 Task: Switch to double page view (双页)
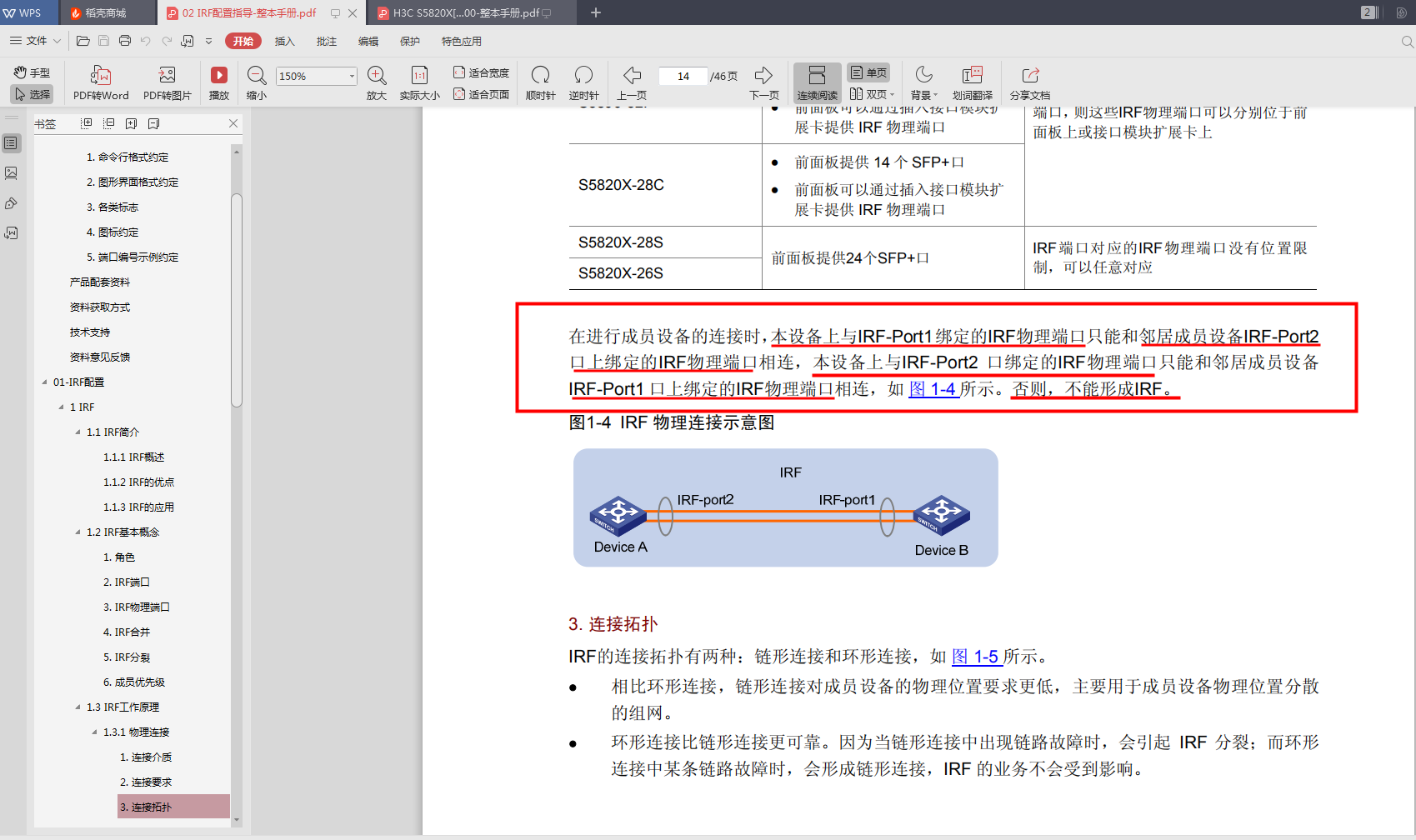coord(872,94)
